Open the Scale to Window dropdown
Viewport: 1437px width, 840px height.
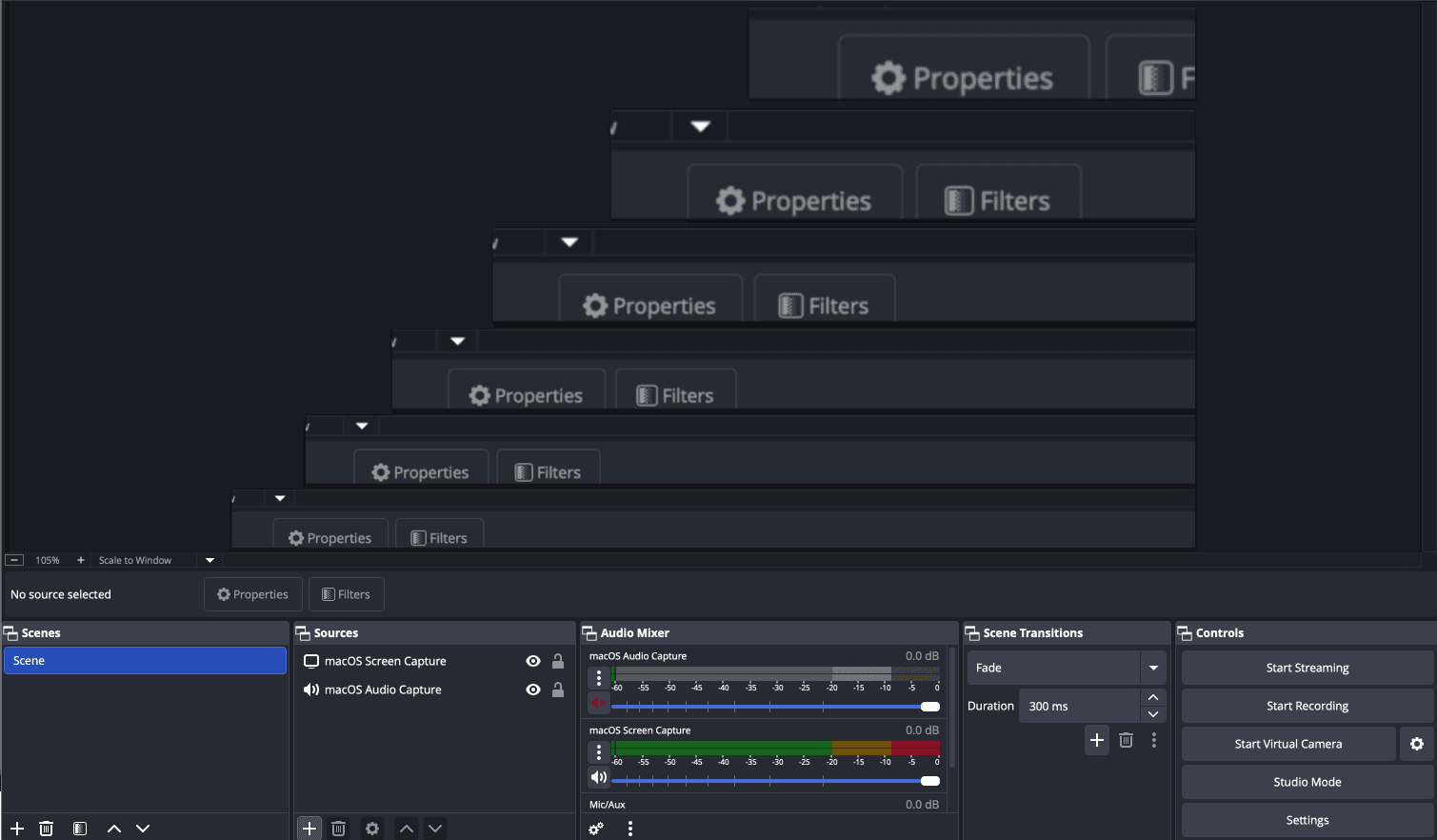[x=209, y=559]
